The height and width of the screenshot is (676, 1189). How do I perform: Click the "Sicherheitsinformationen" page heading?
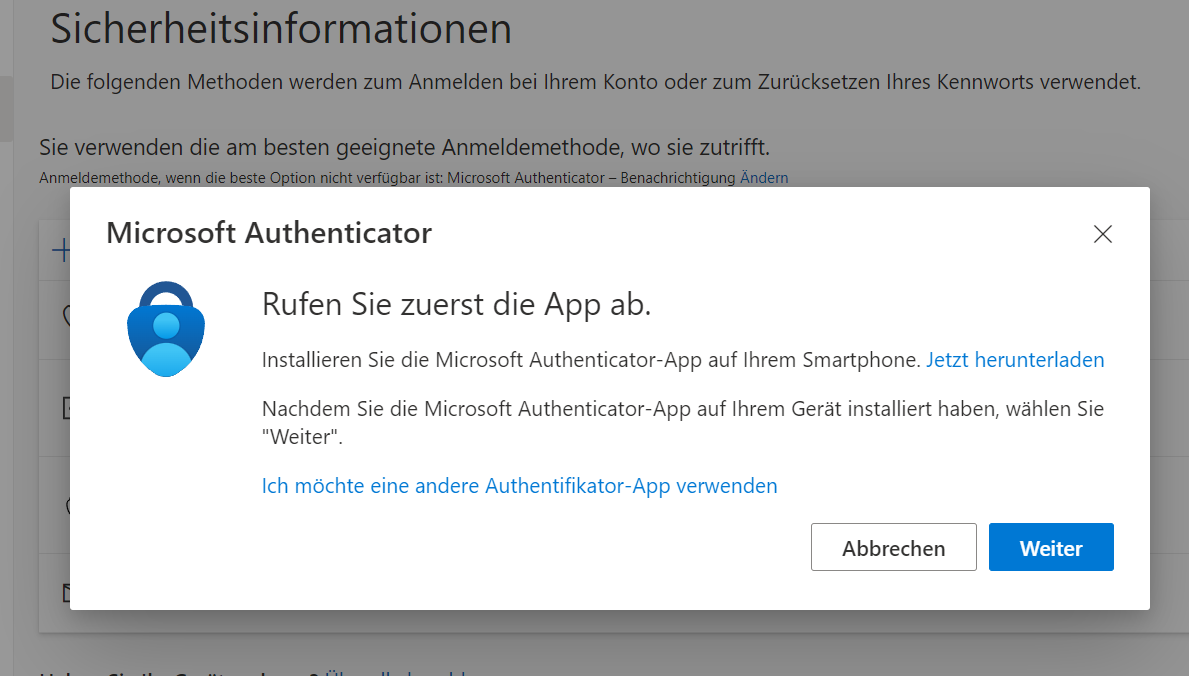click(x=281, y=29)
